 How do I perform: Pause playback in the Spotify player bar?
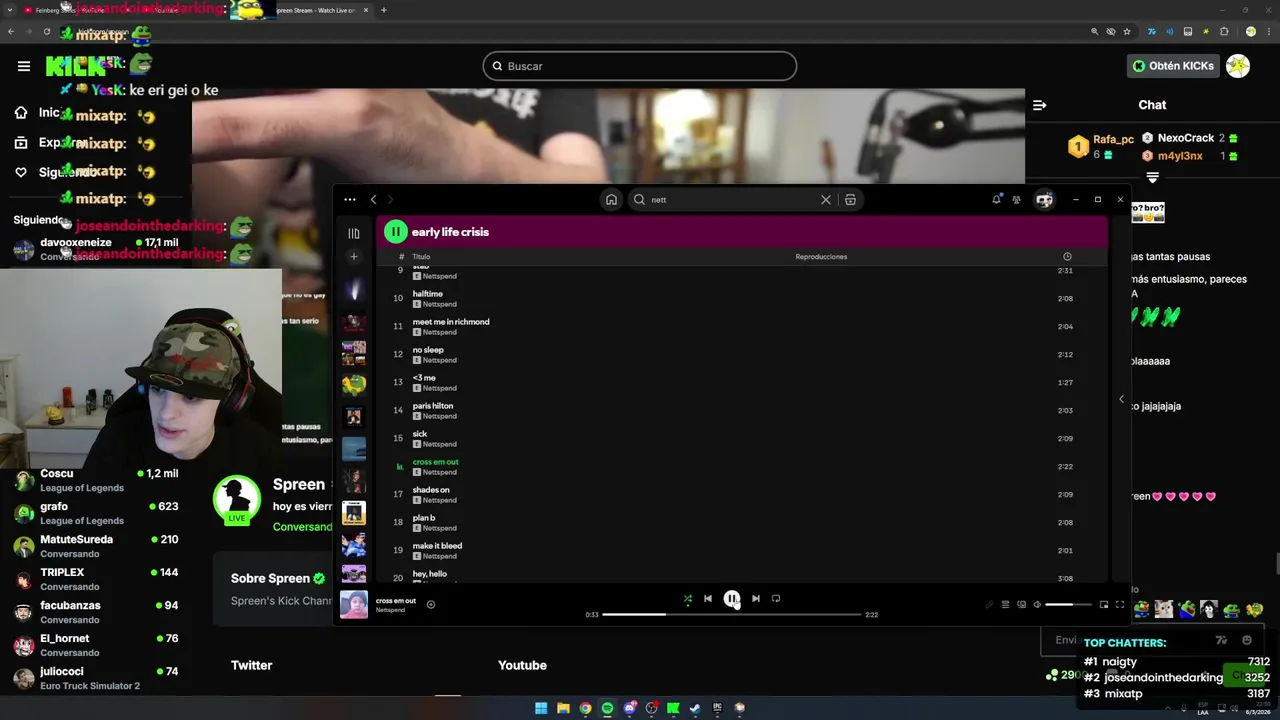pyautogui.click(x=732, y=599)
